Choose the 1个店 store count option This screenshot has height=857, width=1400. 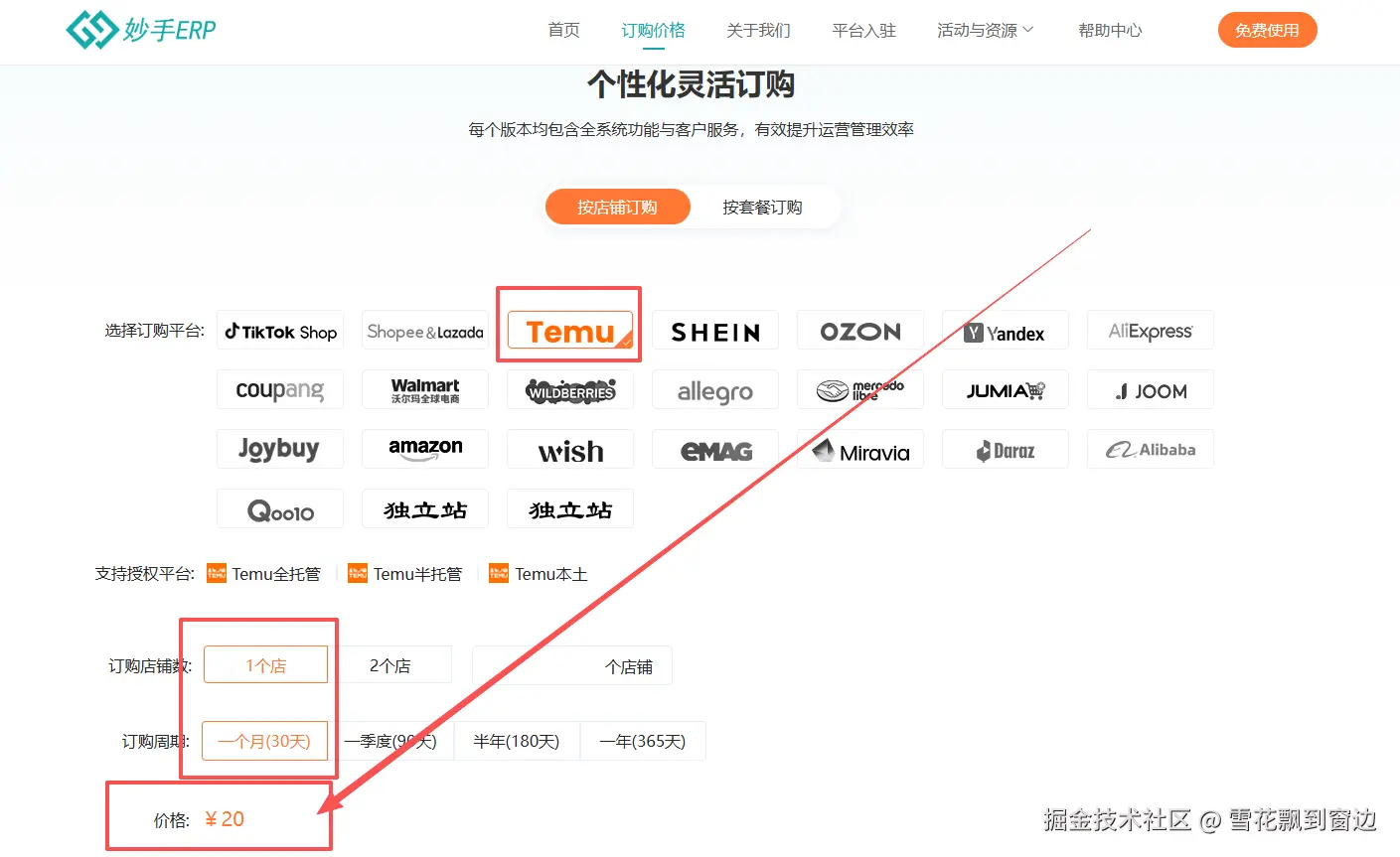[x=265, y=664]
